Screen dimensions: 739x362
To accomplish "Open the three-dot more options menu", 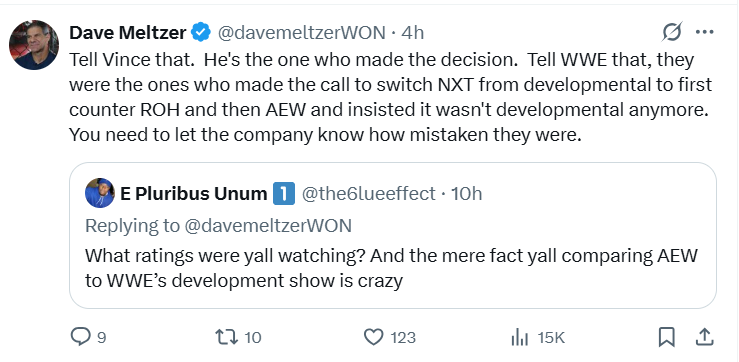I will click(x=705, y=33).
